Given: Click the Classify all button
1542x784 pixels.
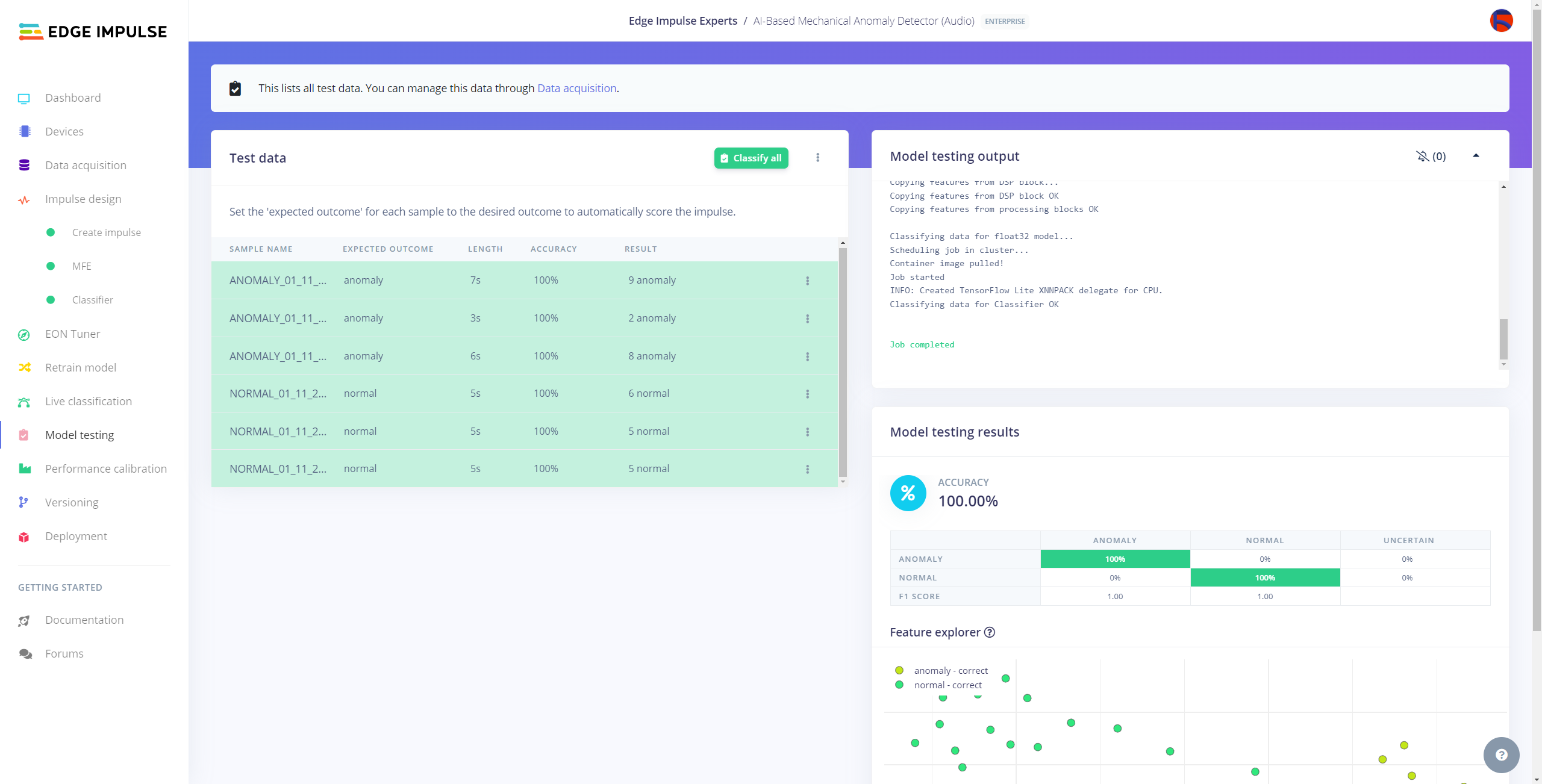Looking at the screenshot, I should (x=751, y=158).
